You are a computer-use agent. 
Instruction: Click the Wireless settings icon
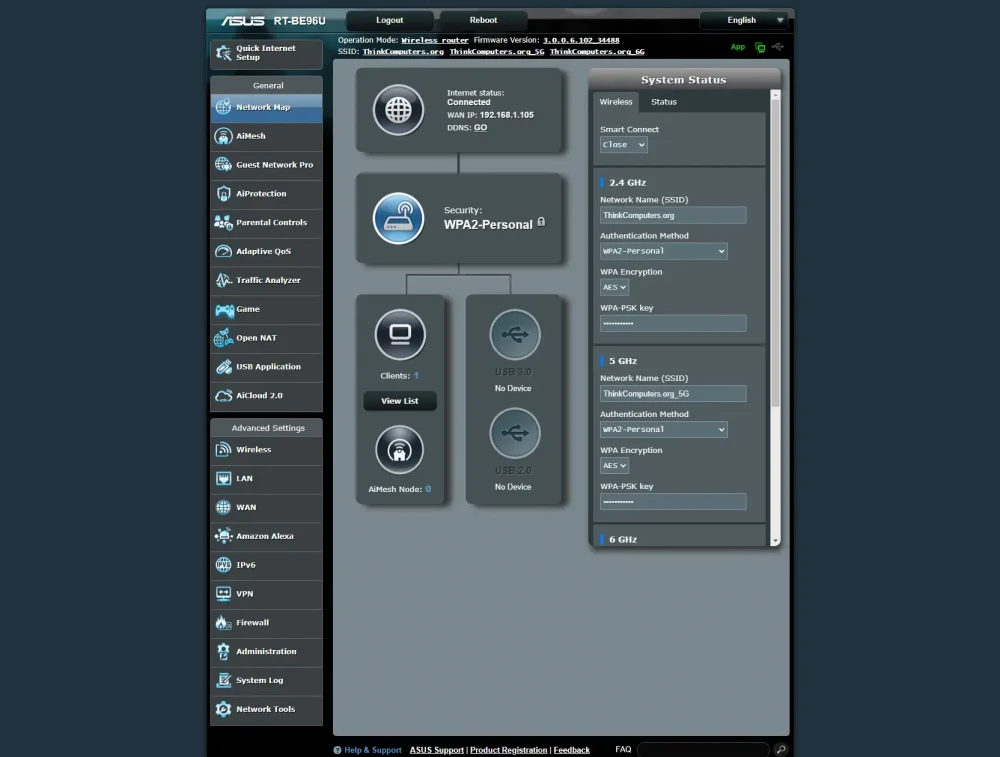[x=223, y=450]
